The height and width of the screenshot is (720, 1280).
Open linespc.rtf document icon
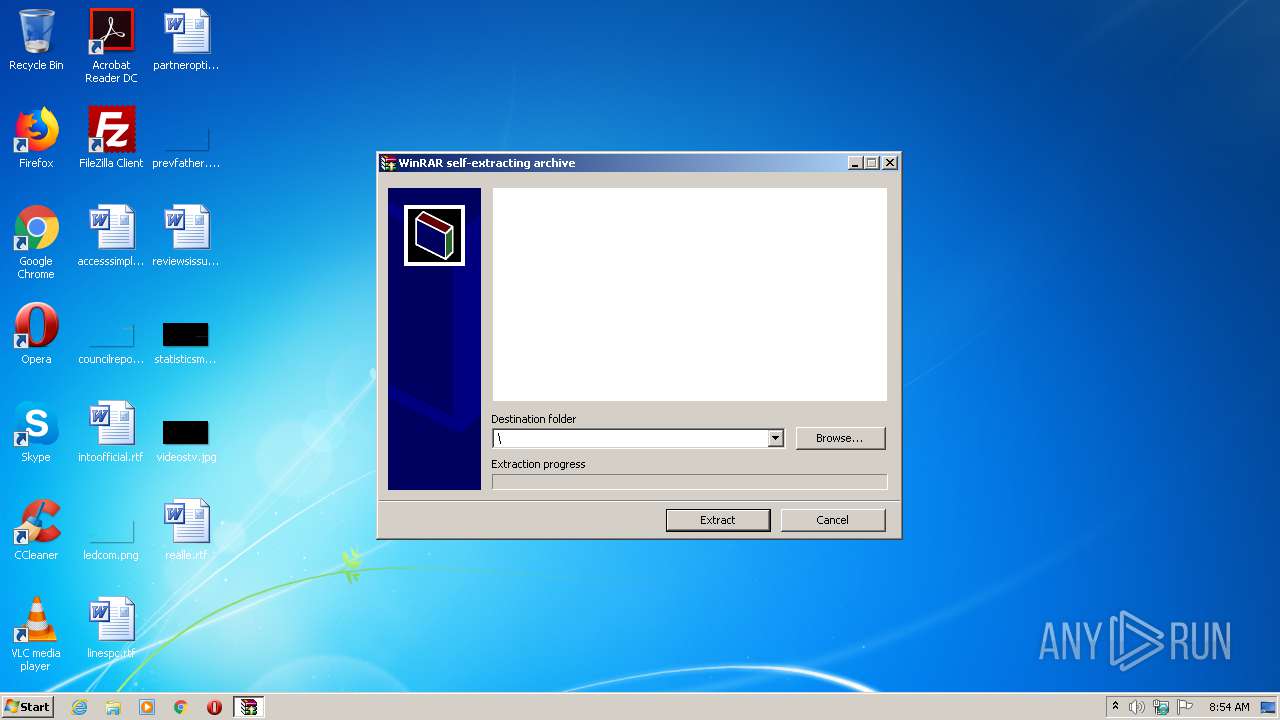click(111, 628)
